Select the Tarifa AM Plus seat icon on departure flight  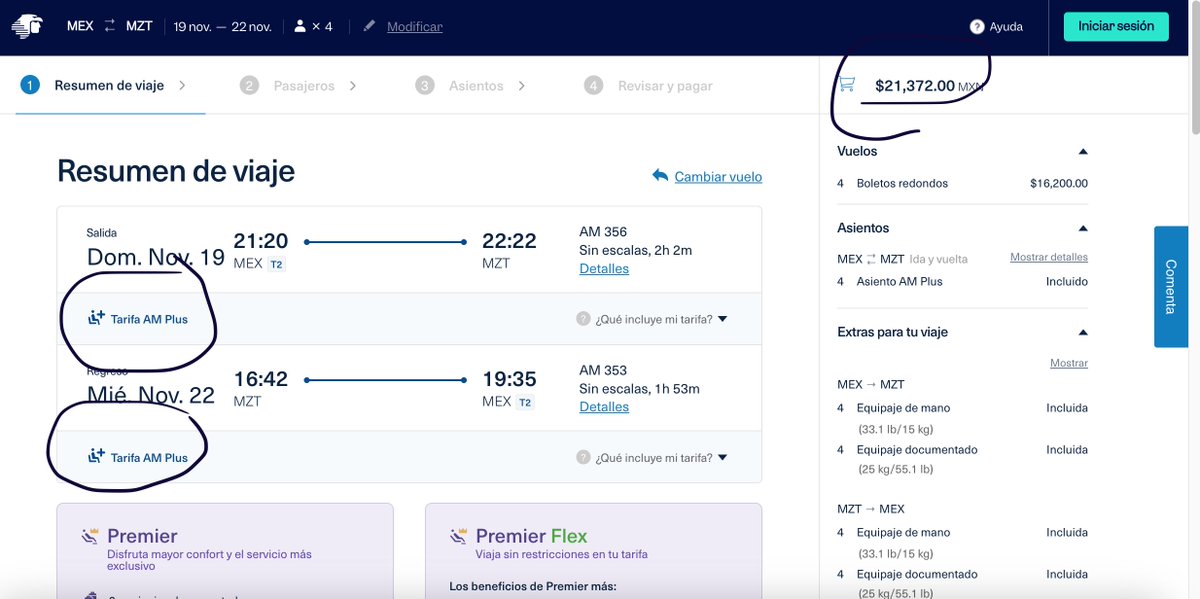point(95,316)
